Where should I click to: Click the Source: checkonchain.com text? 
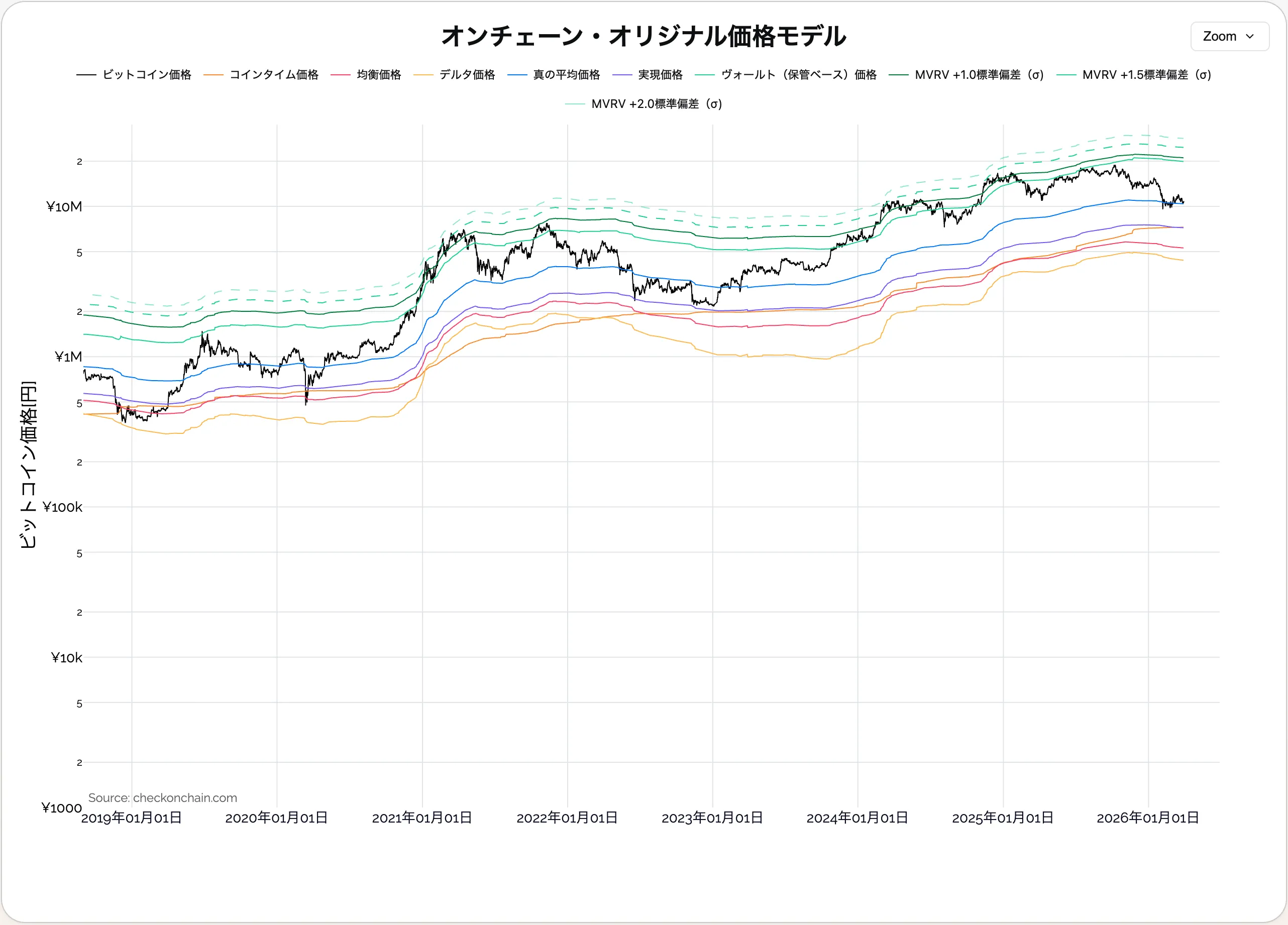[162, 798]
